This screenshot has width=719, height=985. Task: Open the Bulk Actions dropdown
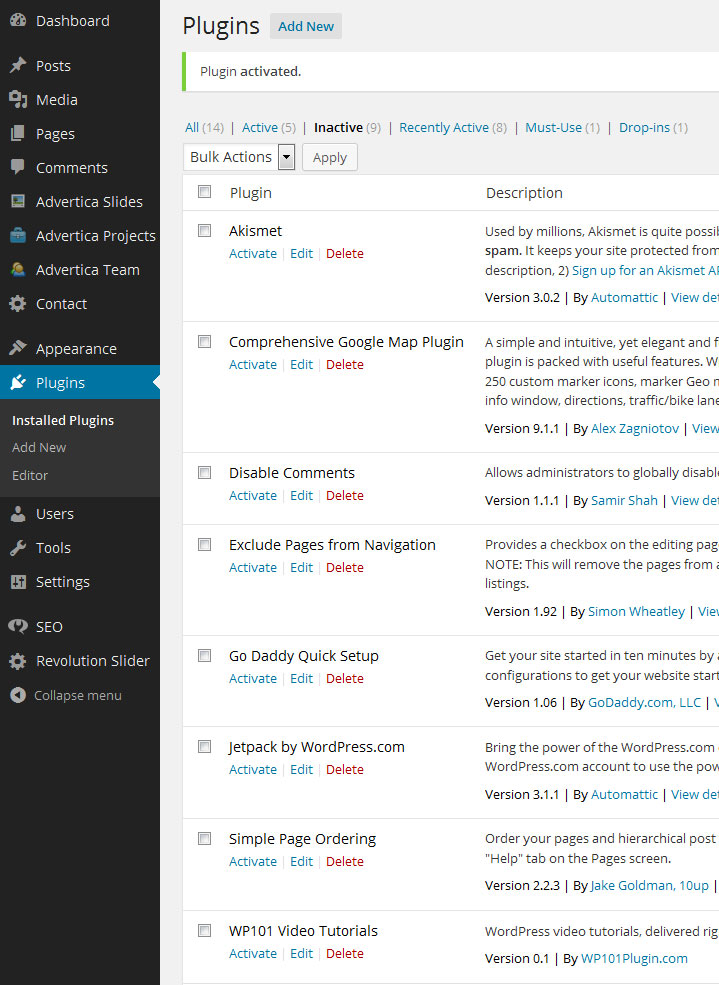point(239,157)
